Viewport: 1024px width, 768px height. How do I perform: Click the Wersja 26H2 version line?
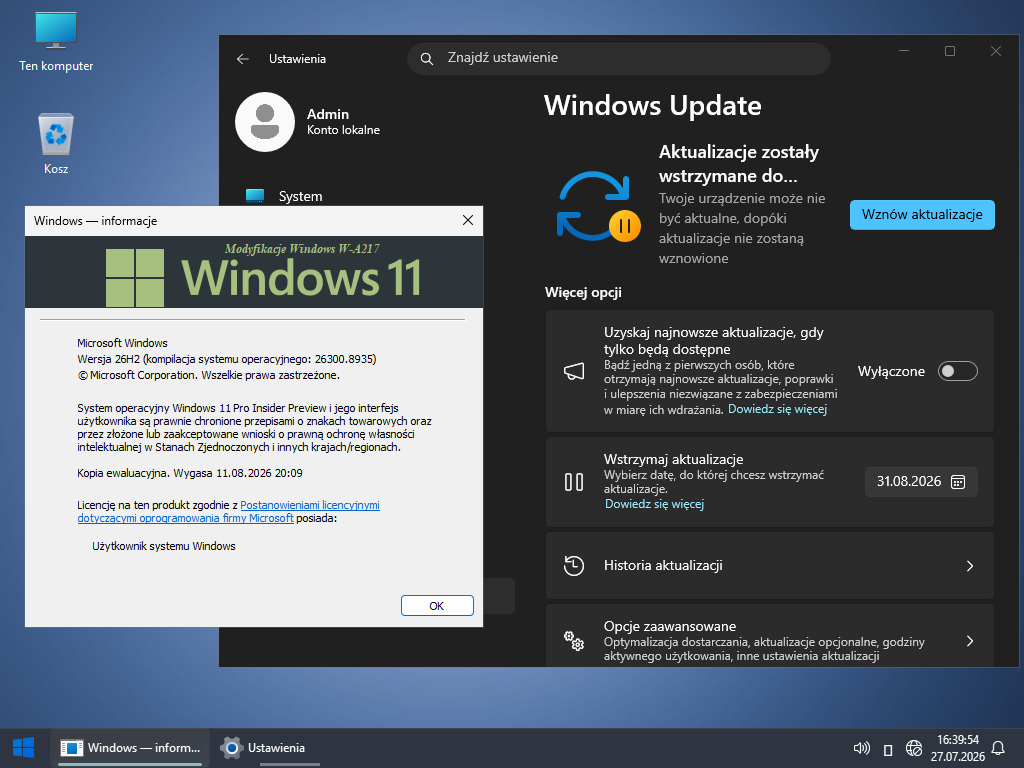227,359
